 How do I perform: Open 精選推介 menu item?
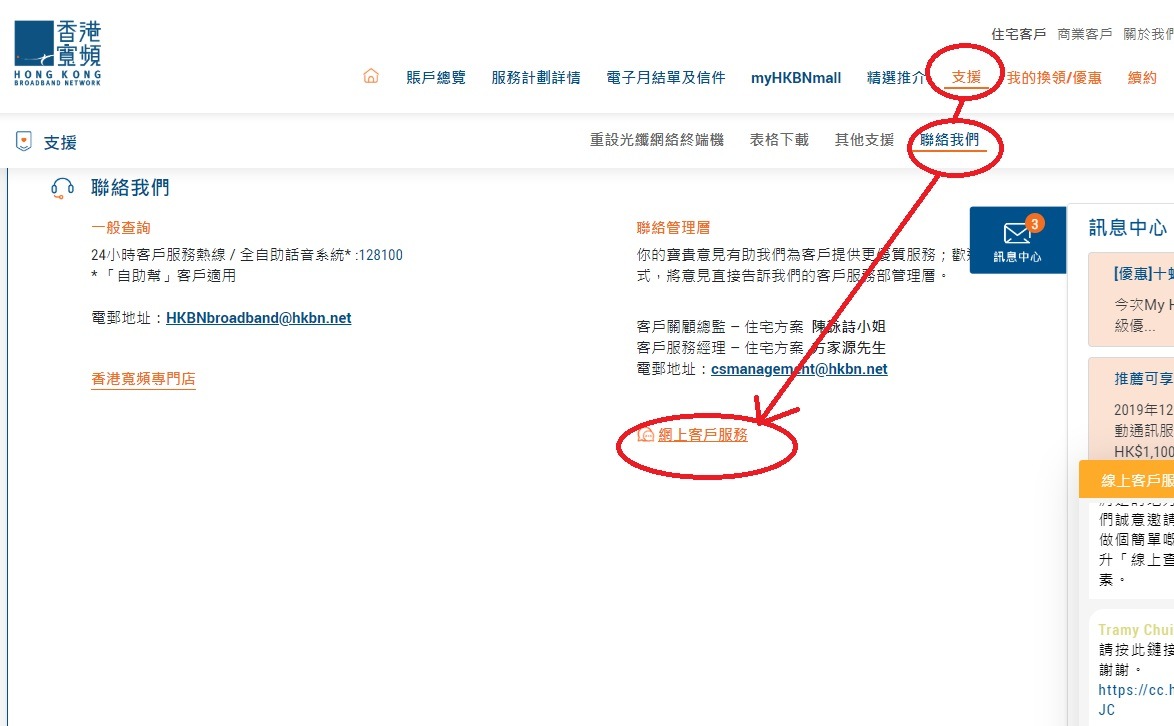click(x=896, y=78)
